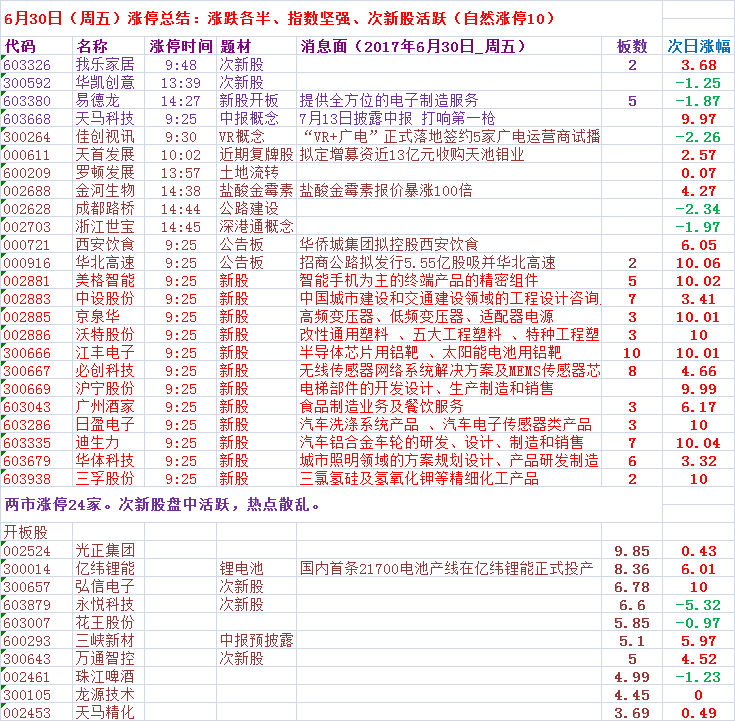
Task: Click the 深港通概念 theme cell
Action: [x=256, y=226]
